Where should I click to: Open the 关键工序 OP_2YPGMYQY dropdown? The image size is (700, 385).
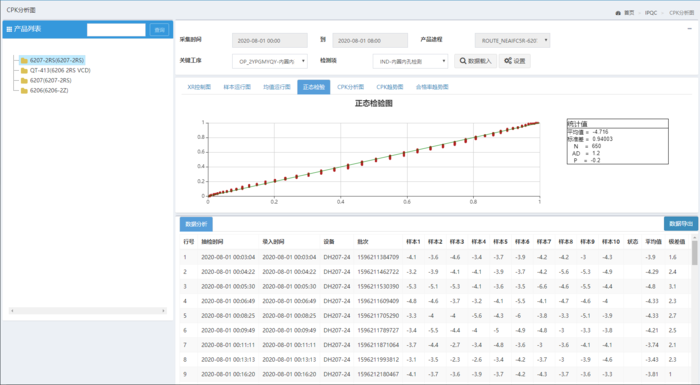[270, 61]
